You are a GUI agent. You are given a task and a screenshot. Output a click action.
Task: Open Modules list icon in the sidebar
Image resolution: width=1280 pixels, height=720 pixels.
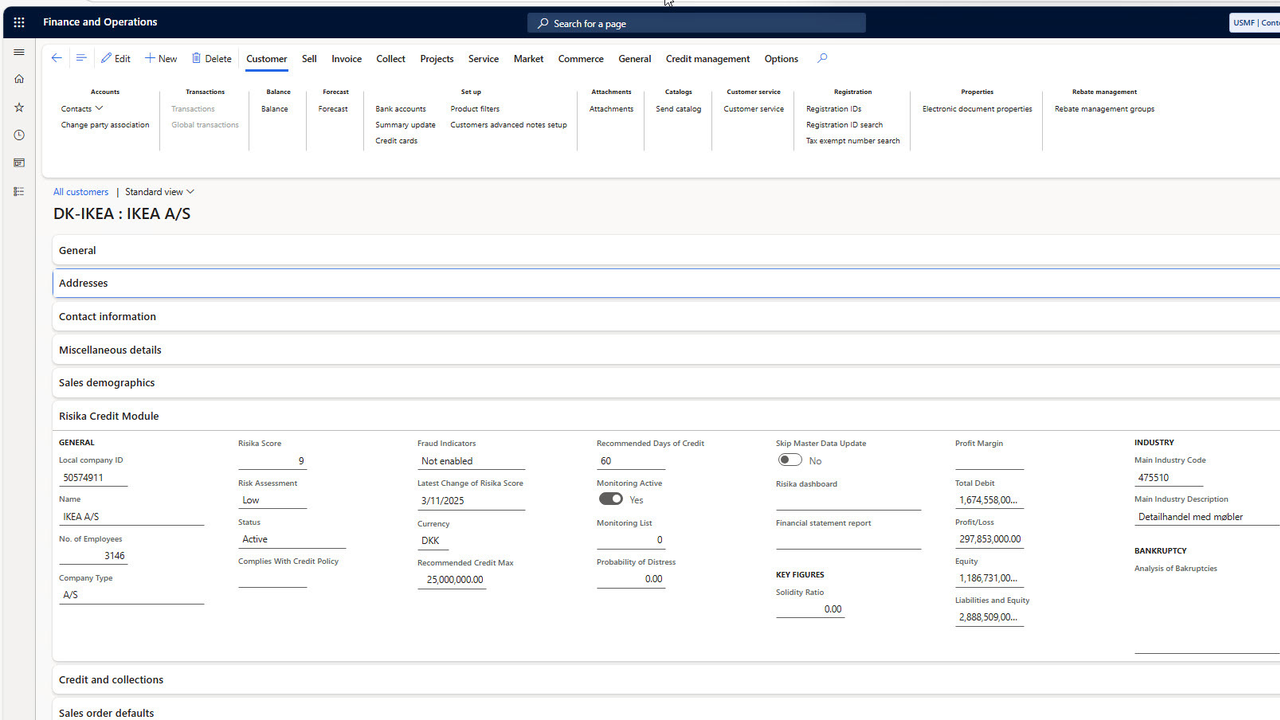coord(19,191)
